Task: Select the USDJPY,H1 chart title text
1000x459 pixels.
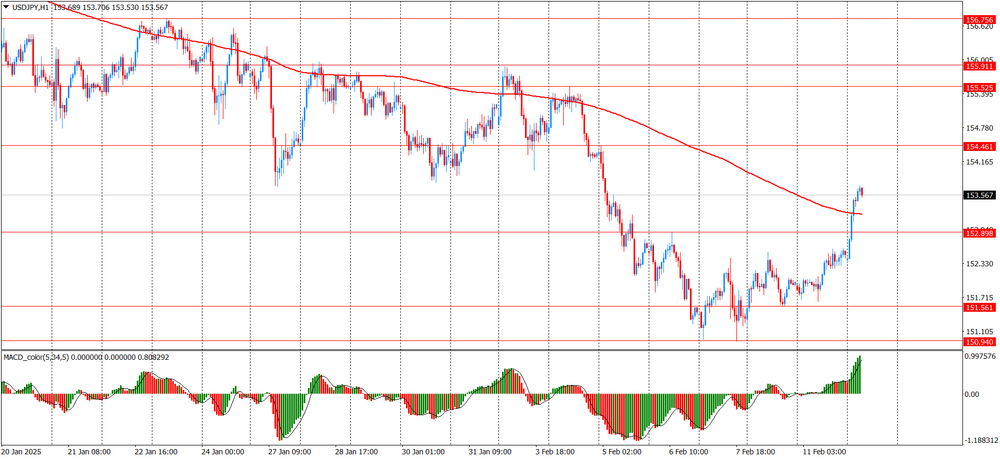Action: click(x=31, y=7)
